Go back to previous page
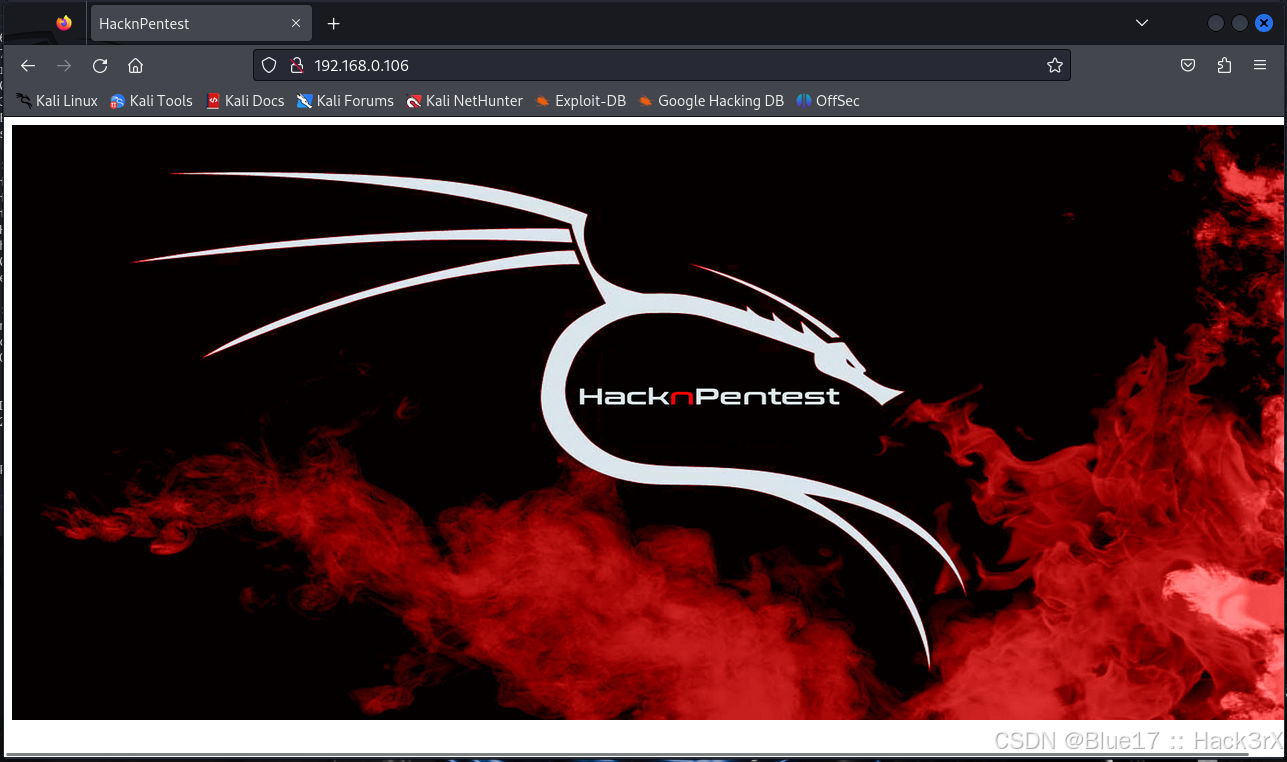1287x762 pixels. [28, 65]
